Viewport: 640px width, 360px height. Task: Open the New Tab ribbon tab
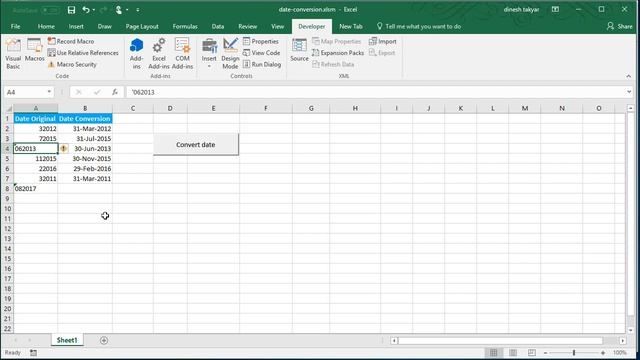[351, 26]
